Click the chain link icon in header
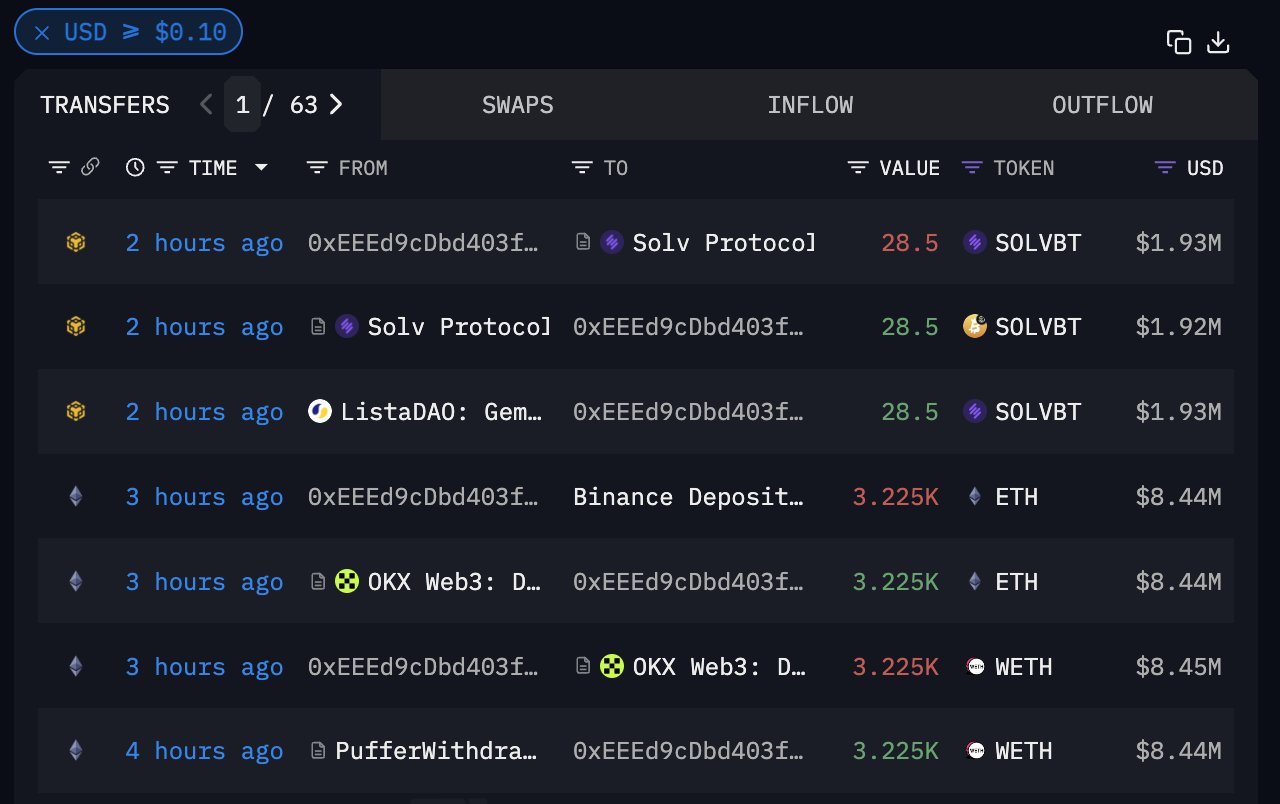 click(90, 168)
